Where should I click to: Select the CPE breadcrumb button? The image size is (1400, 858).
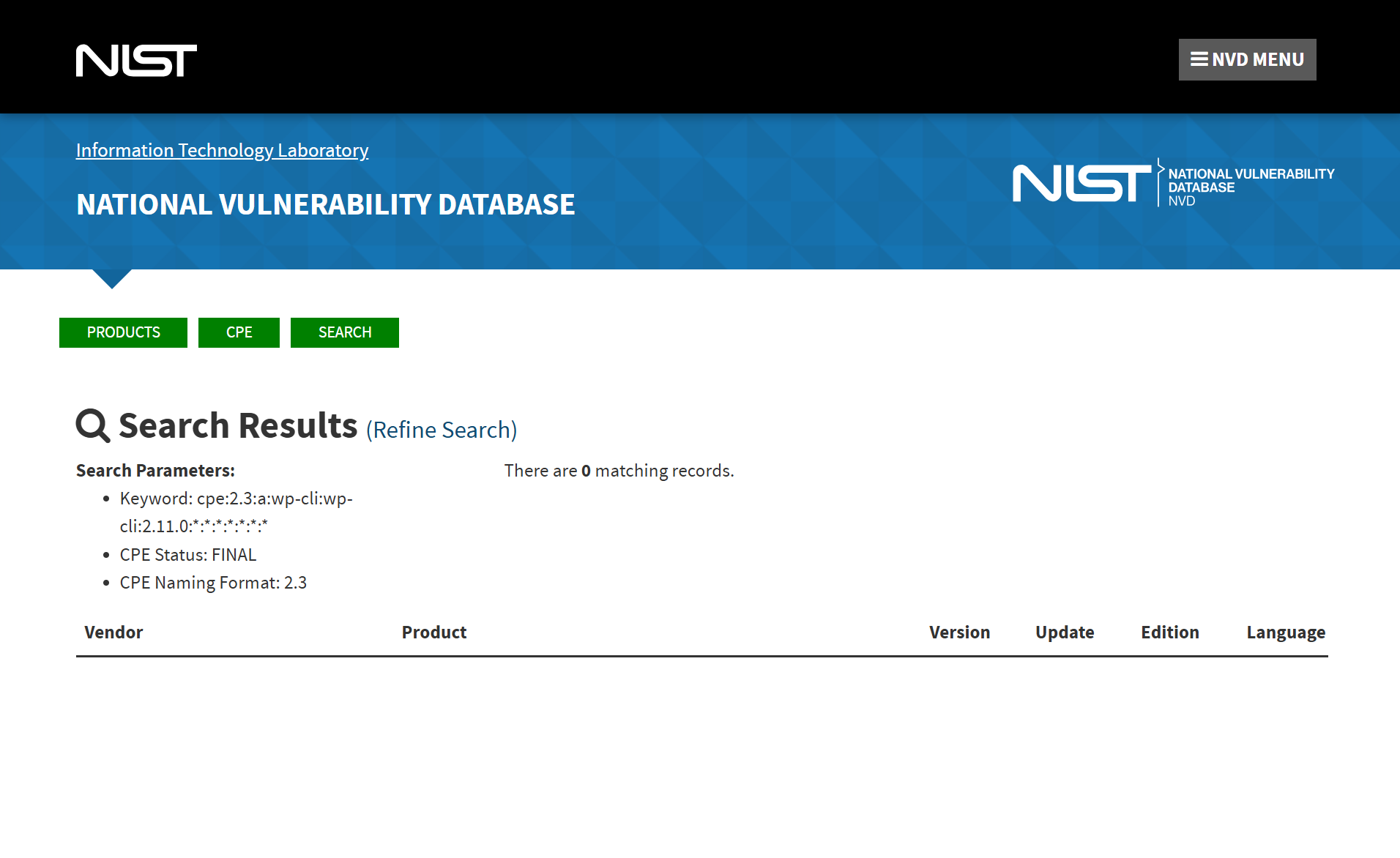(239, 332)
